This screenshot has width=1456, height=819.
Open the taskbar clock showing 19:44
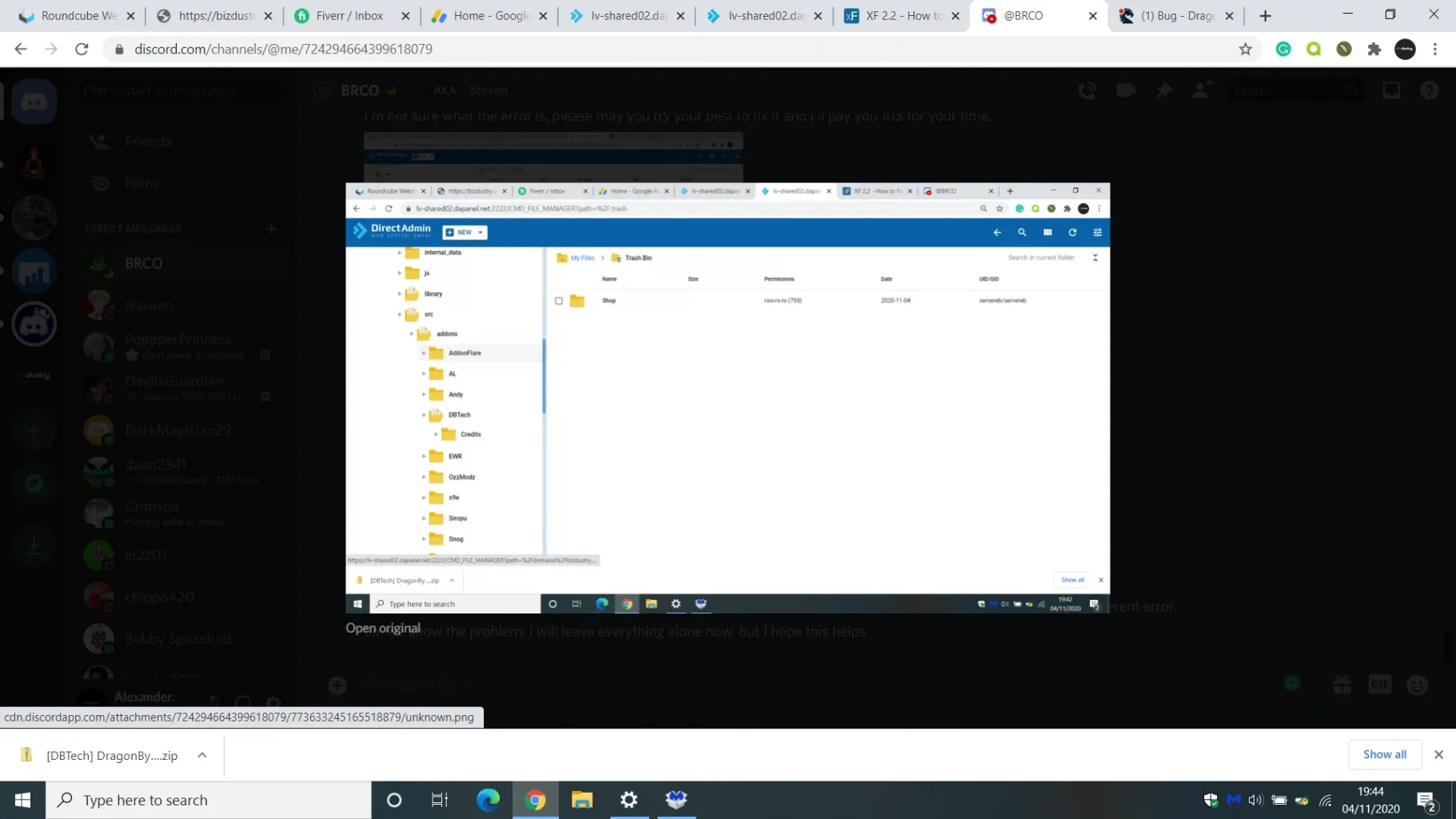[x=1370, y=800]
